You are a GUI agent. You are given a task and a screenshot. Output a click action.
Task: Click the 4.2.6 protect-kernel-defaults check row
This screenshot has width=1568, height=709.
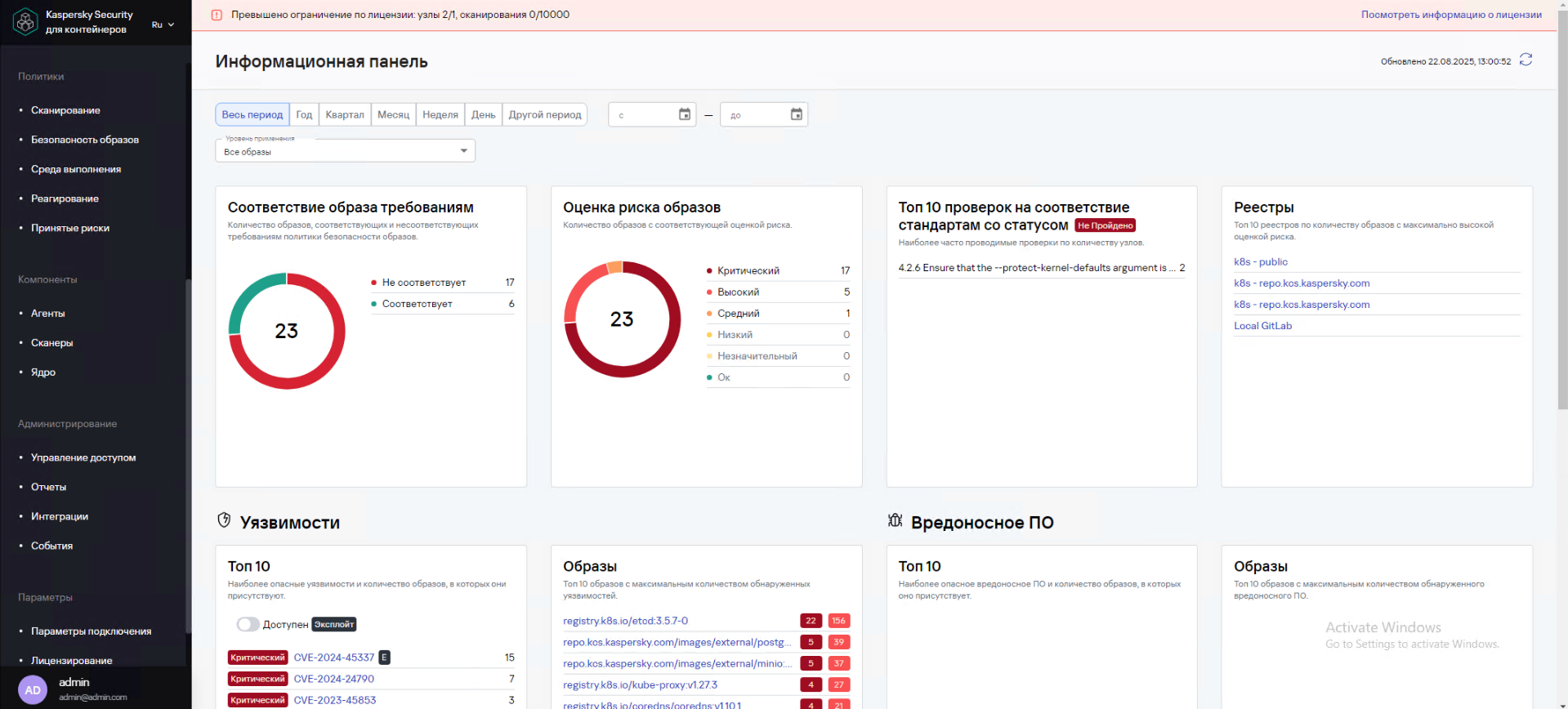click(x=1042, y=268)
